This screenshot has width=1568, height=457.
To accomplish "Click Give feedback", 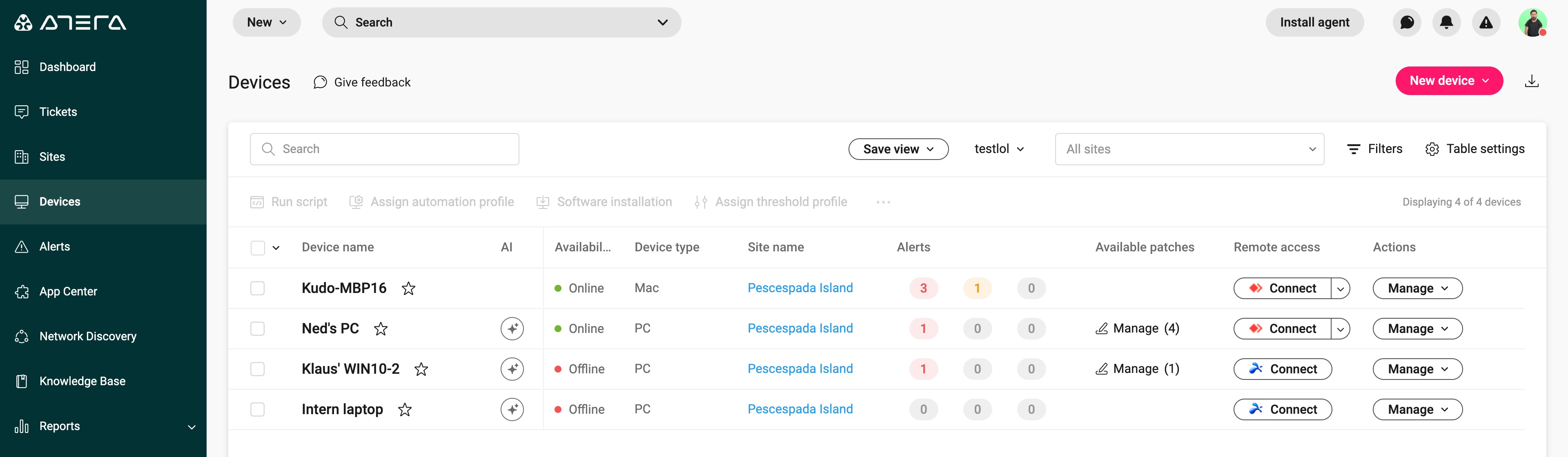I will point(361,82).
